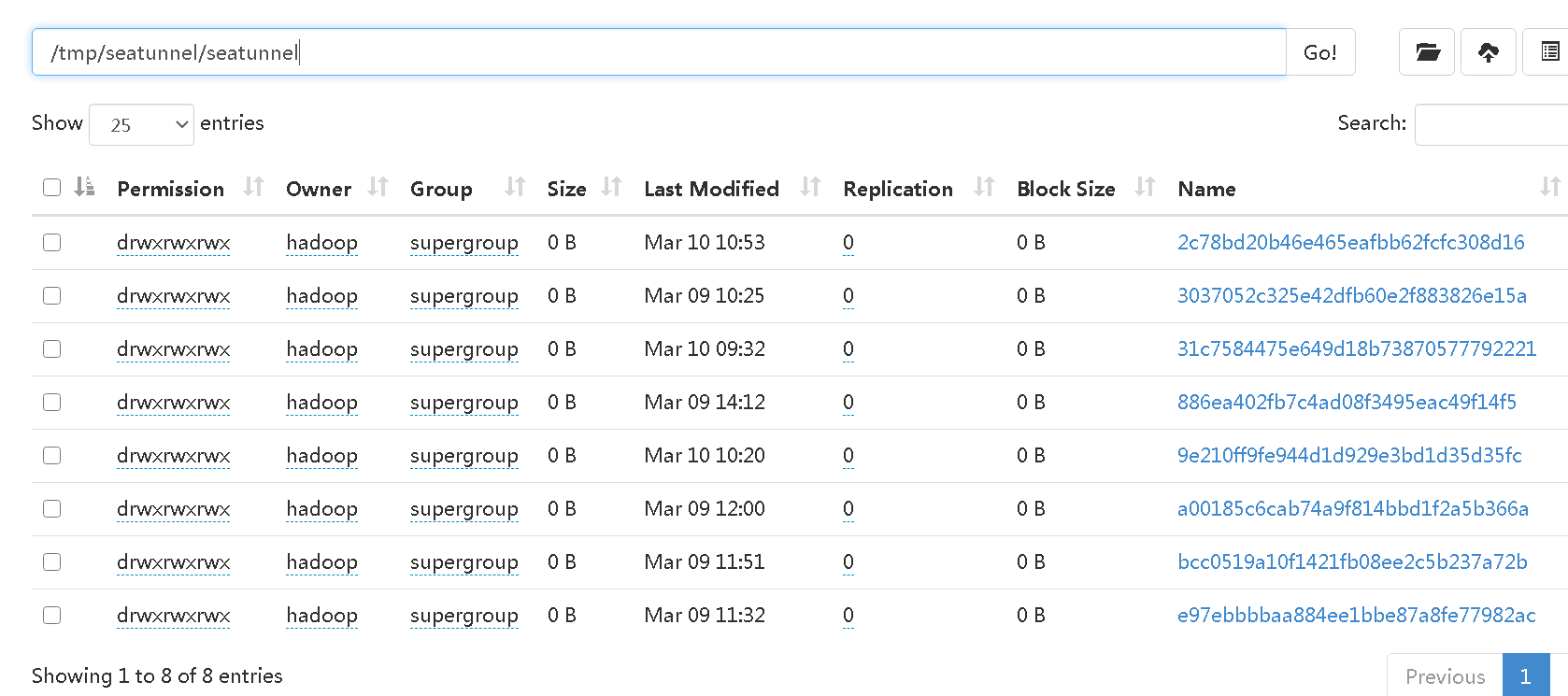Edit owner hadoop in the Mar 10 10:20 row

click(x=321, y=455)
